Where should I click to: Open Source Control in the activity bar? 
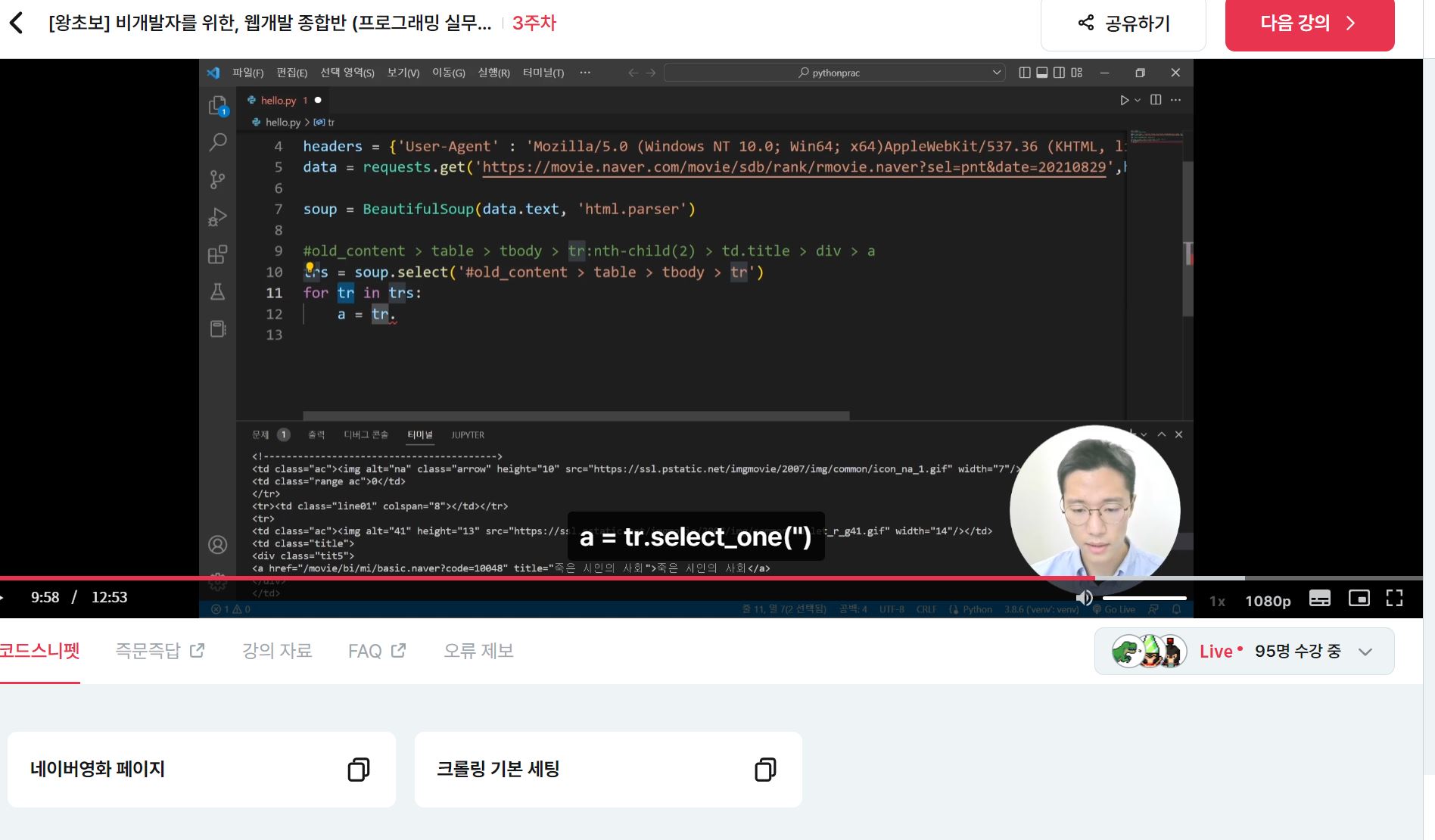pos(218,179)
